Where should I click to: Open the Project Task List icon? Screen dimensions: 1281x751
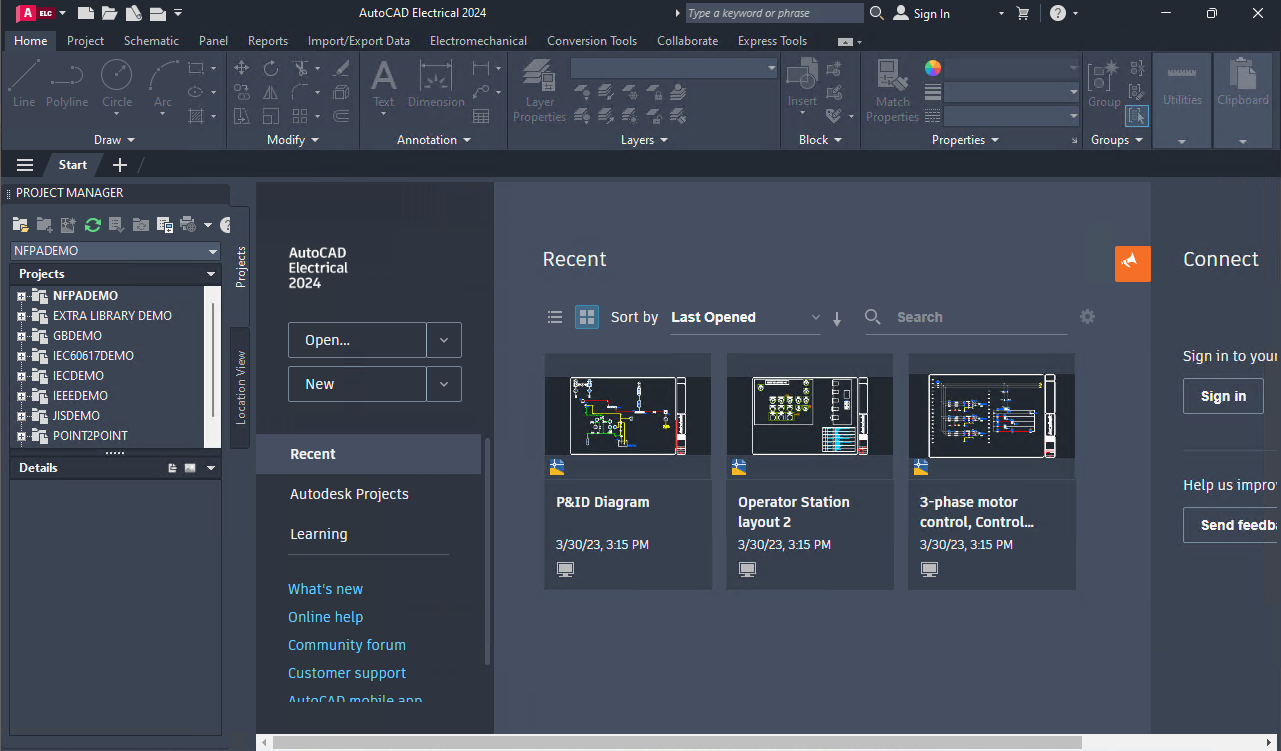click(x=117, y=225)
